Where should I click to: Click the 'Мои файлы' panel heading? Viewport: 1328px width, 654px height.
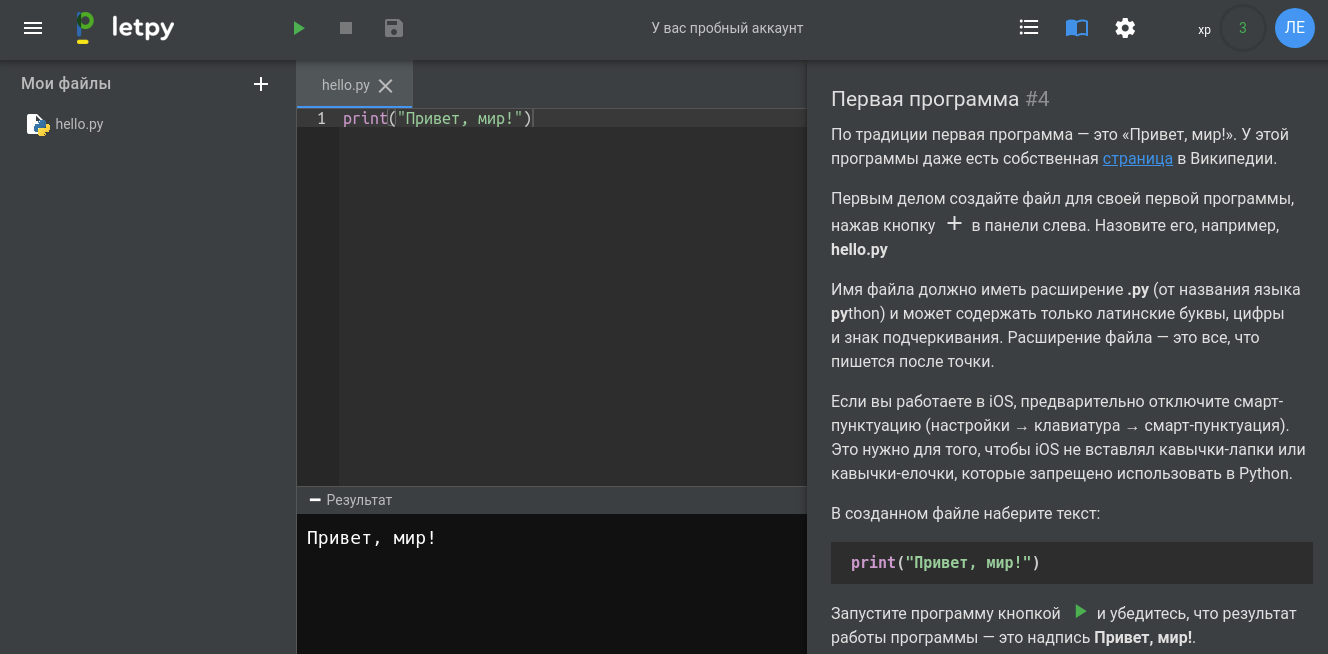[66, 84]
